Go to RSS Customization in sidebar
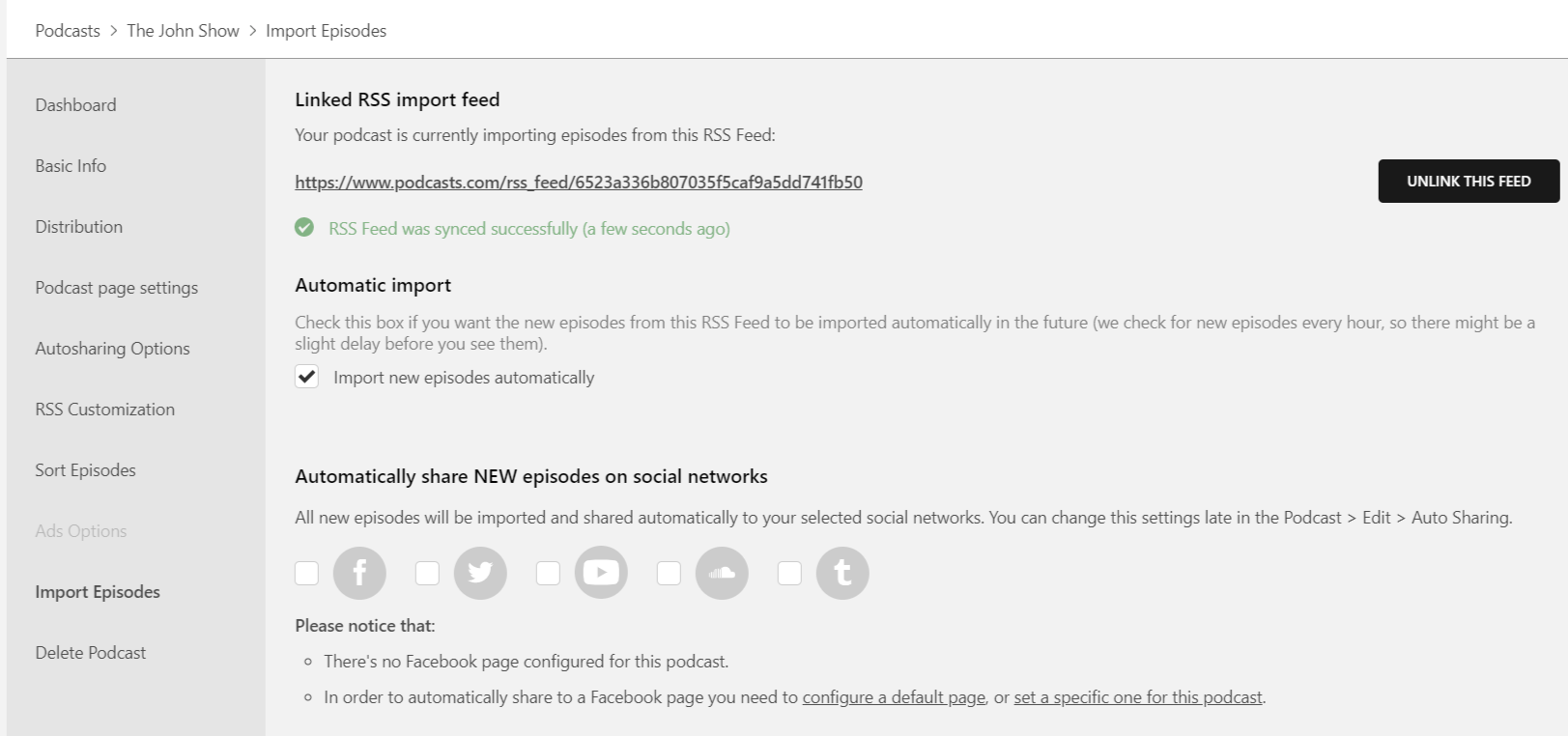Image resolution: width=1568 pixels, height=736 pixels. point(105,410)
